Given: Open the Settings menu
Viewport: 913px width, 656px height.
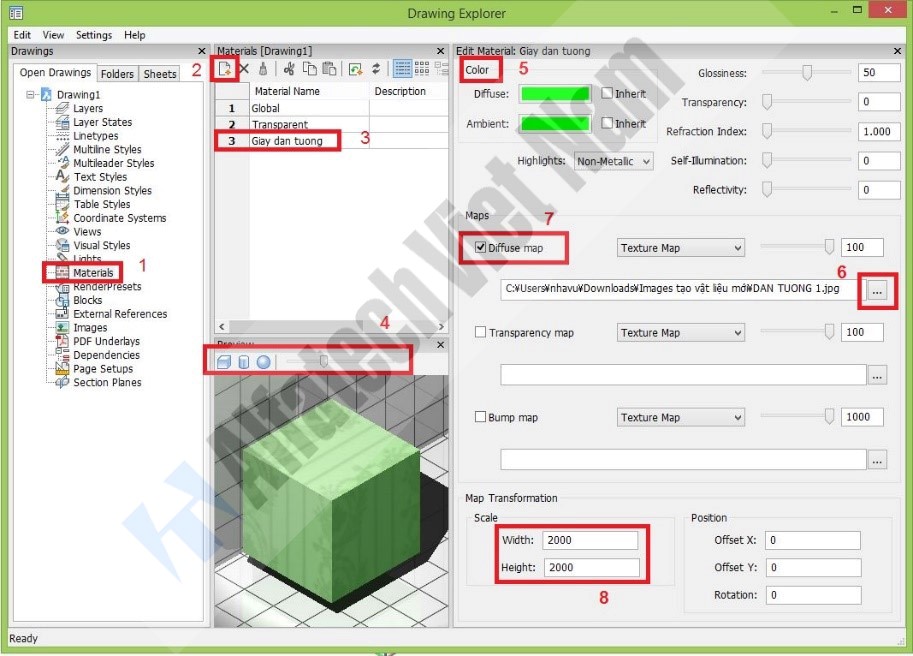Looking at the screenshot, I should [x=94, y=35].
